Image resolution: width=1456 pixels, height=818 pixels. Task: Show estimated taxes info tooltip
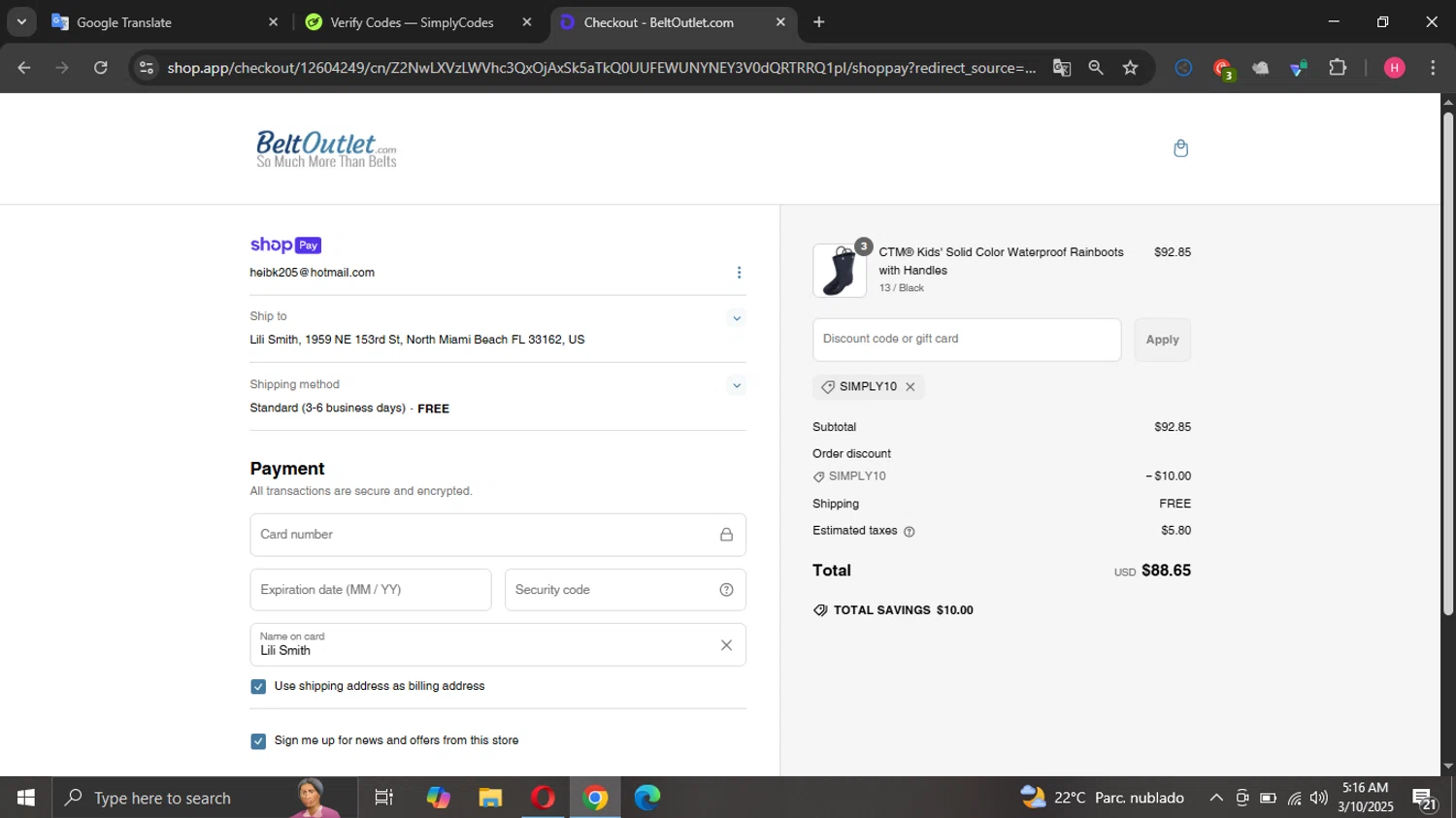coord(910,532)
